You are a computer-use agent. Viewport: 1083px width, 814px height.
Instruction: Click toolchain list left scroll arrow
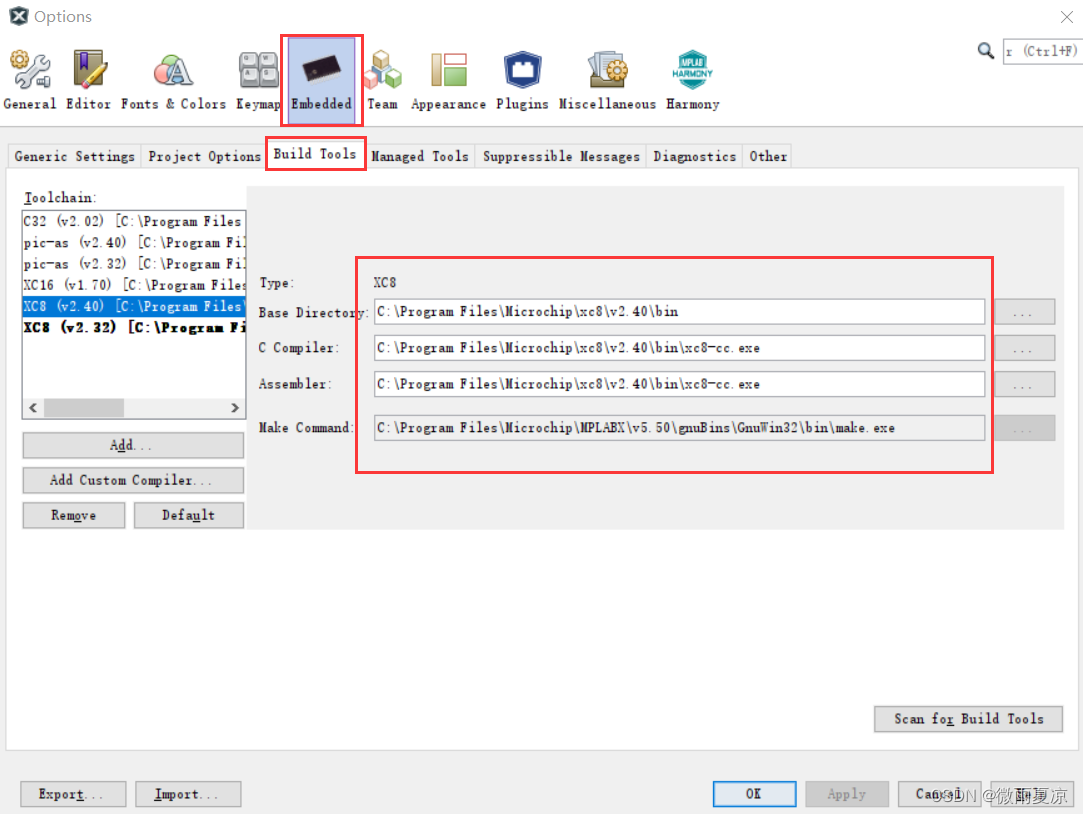[33, 408]
